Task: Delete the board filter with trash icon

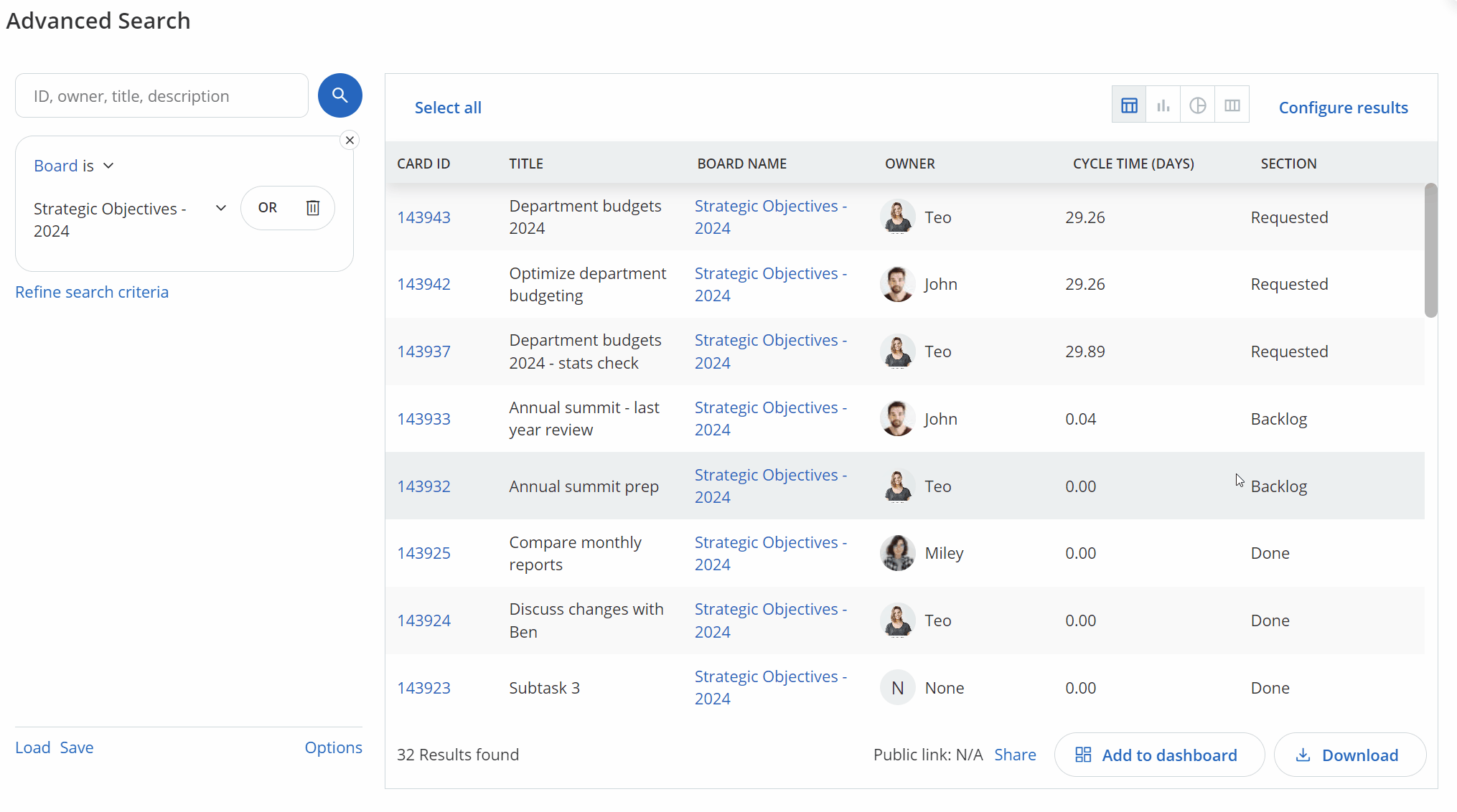Action: coord(313,208)
